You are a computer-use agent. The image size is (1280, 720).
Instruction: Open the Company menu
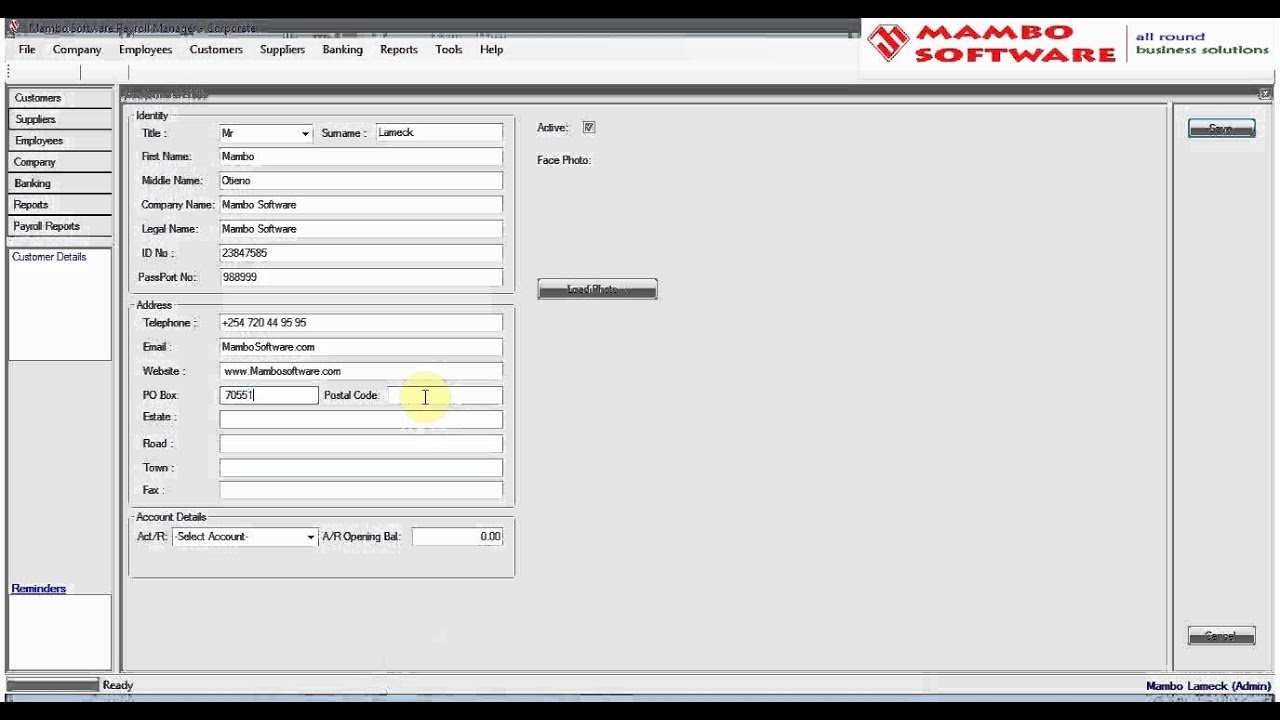point(77,49)
